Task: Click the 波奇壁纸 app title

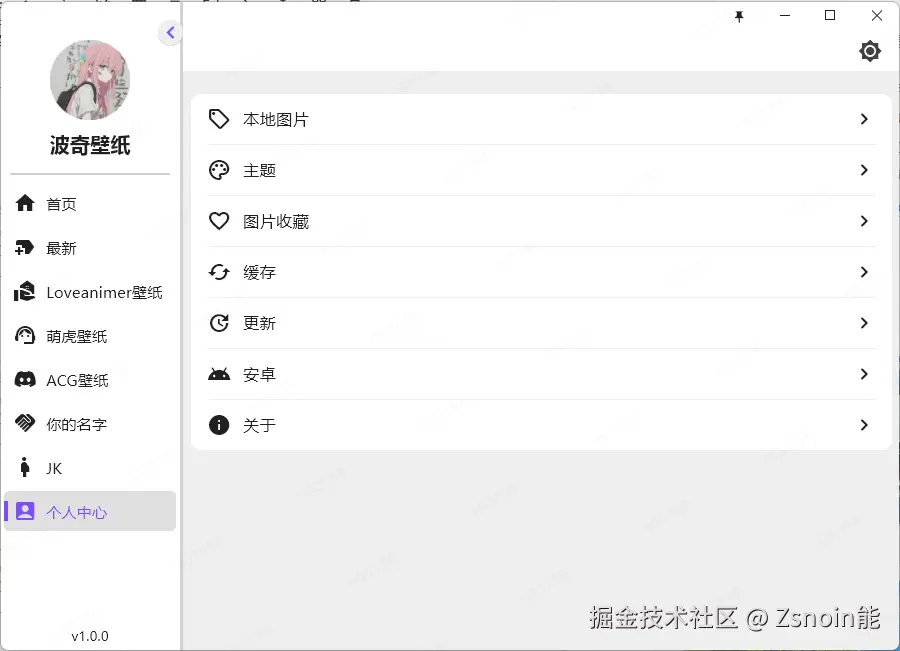Action: pyautogui.click(x=90, y=145)
